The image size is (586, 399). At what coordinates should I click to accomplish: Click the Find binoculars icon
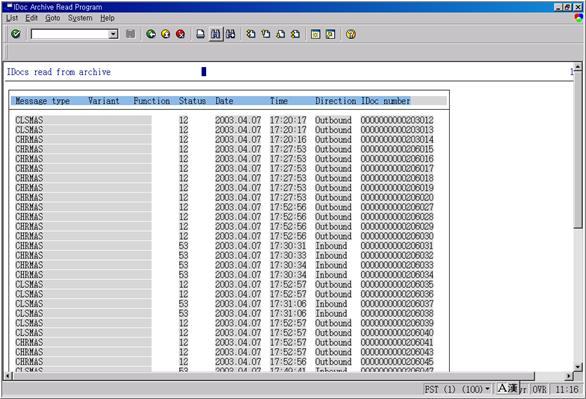click(215, 34)
